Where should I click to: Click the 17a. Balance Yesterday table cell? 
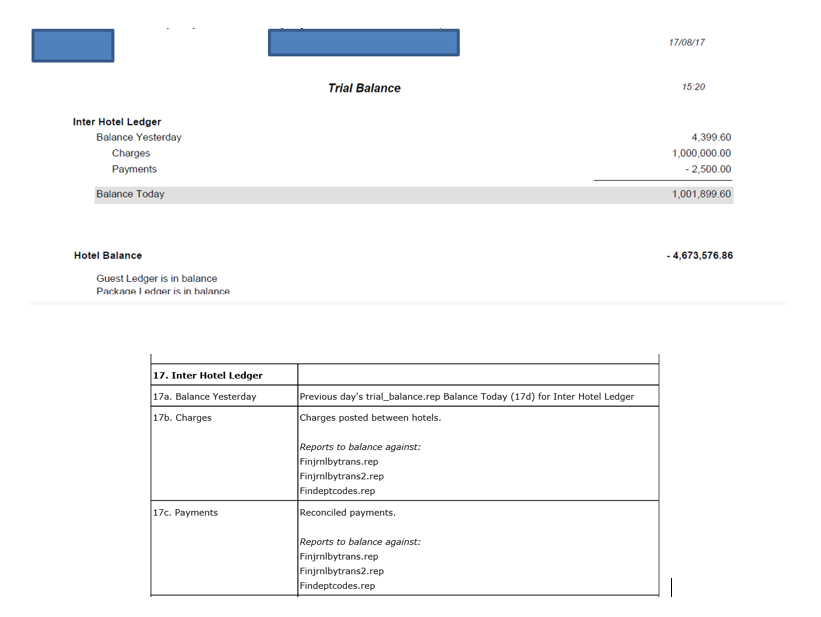click(x=204, y=395)
